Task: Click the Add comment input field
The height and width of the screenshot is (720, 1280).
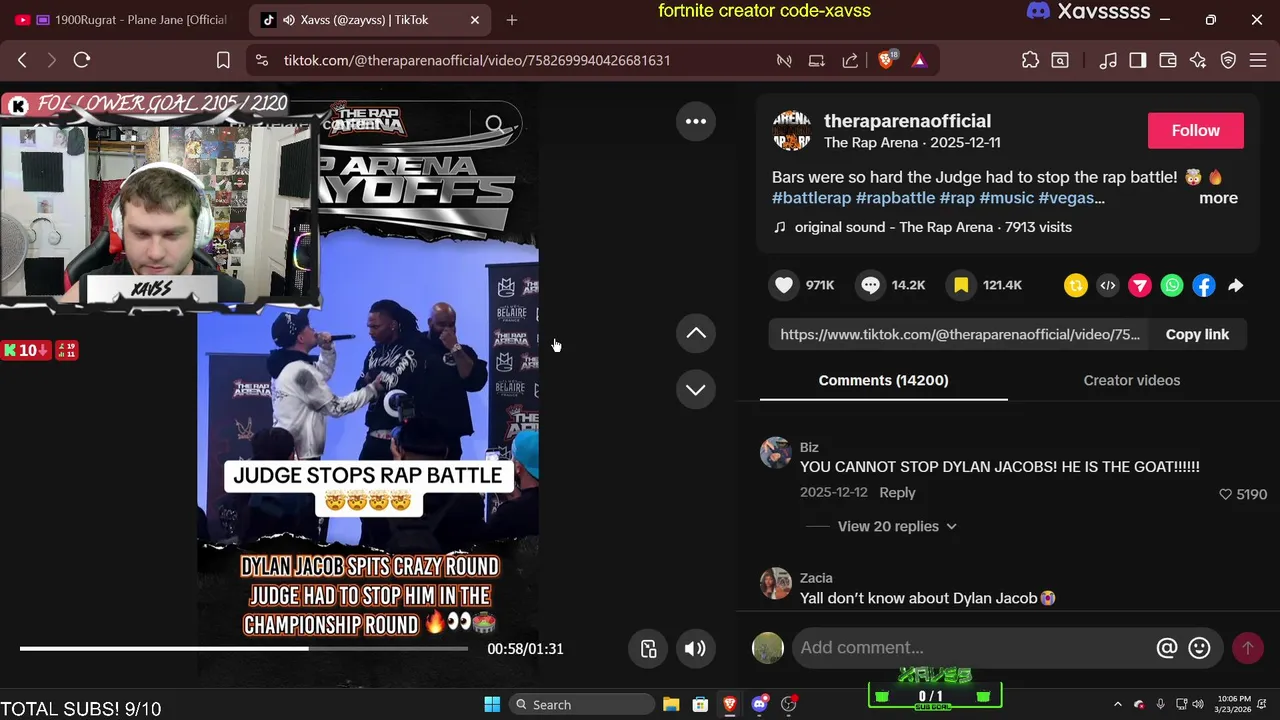Action: point(972,648)
